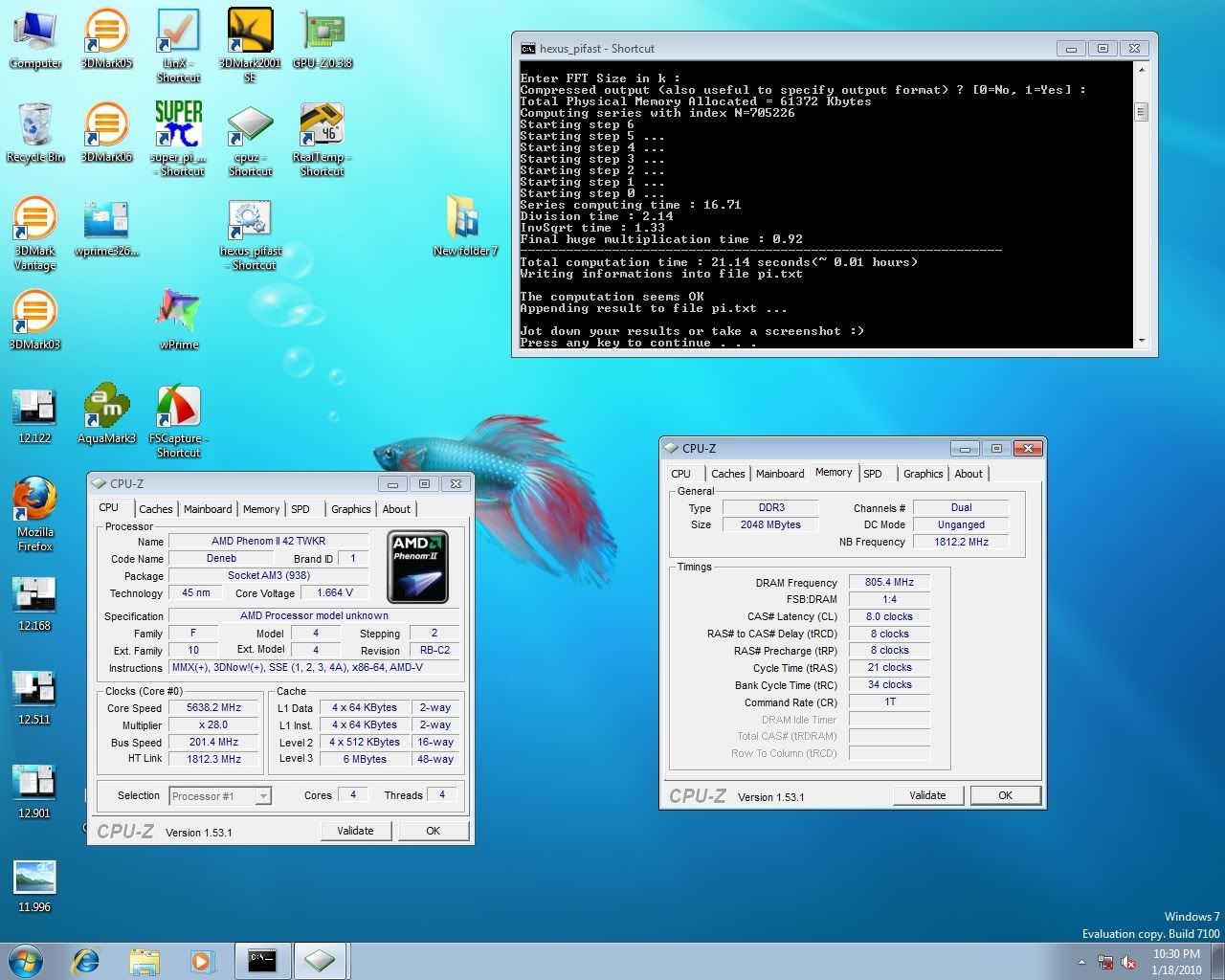The height and width of the screenshot is (980, 1225).
Task: Open the Computer desktop icon
Action: [35, 38]
